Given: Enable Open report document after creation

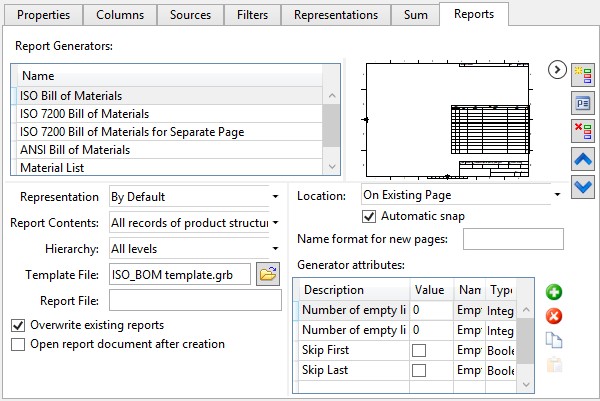Looking at the screenshot, I should (x=18, y=344).
